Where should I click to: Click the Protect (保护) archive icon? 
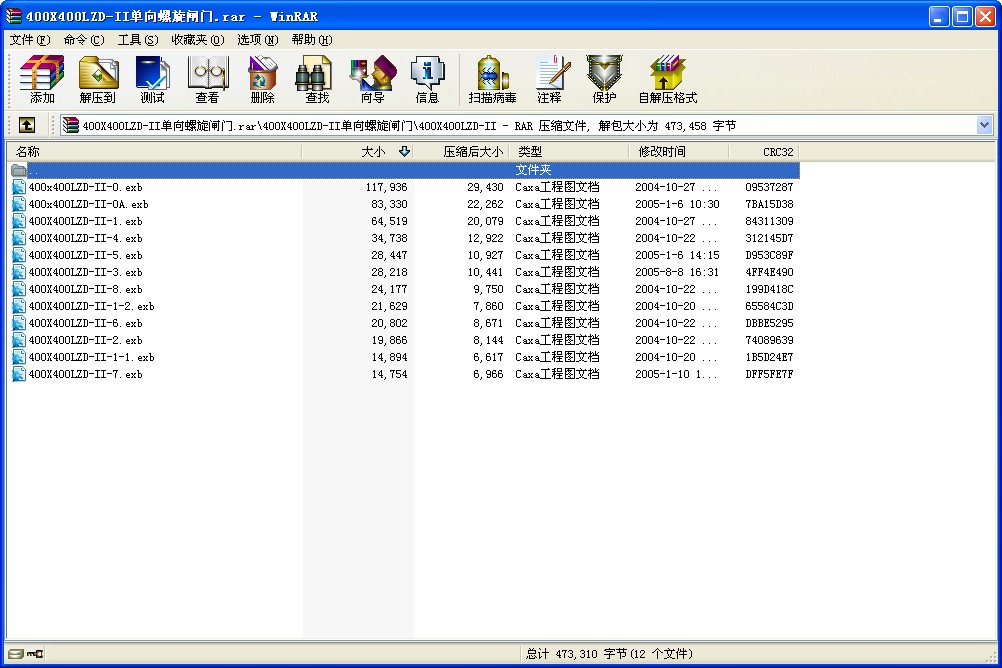click(604, 79)
